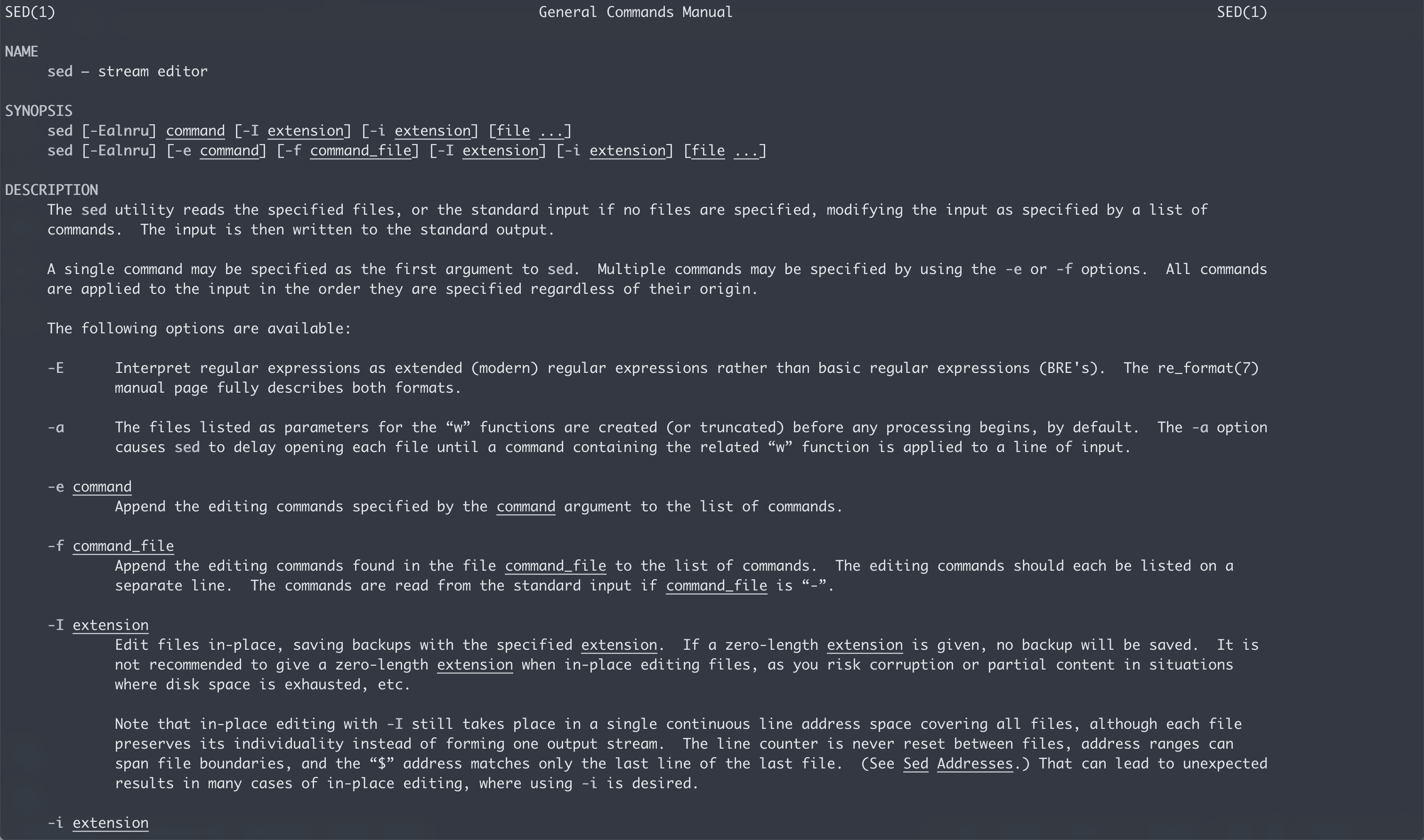Click the -E option flag label
1424x840 pixels.
(x=56, y=369)
